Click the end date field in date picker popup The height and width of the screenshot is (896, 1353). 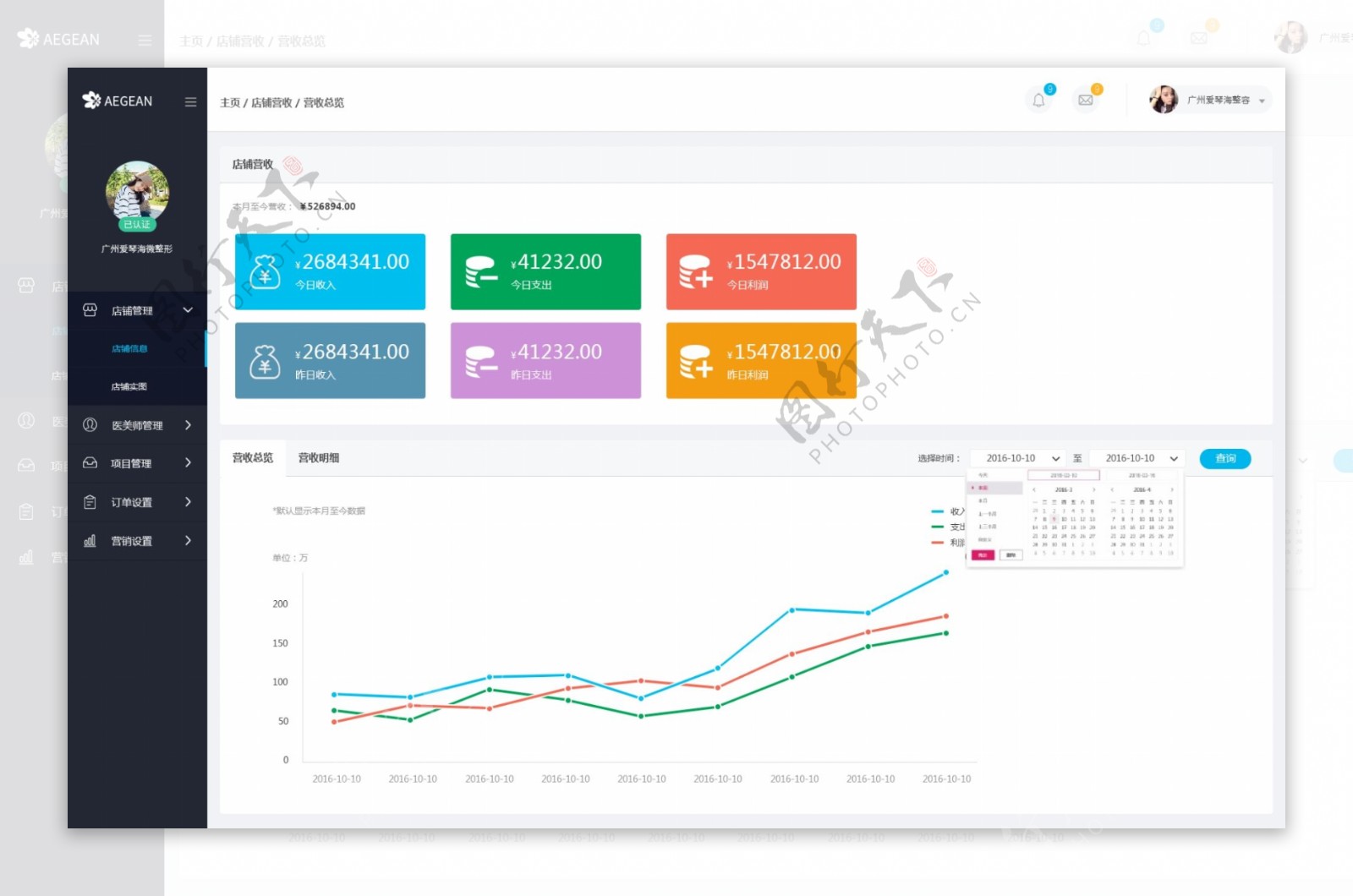coord(1142,475)
